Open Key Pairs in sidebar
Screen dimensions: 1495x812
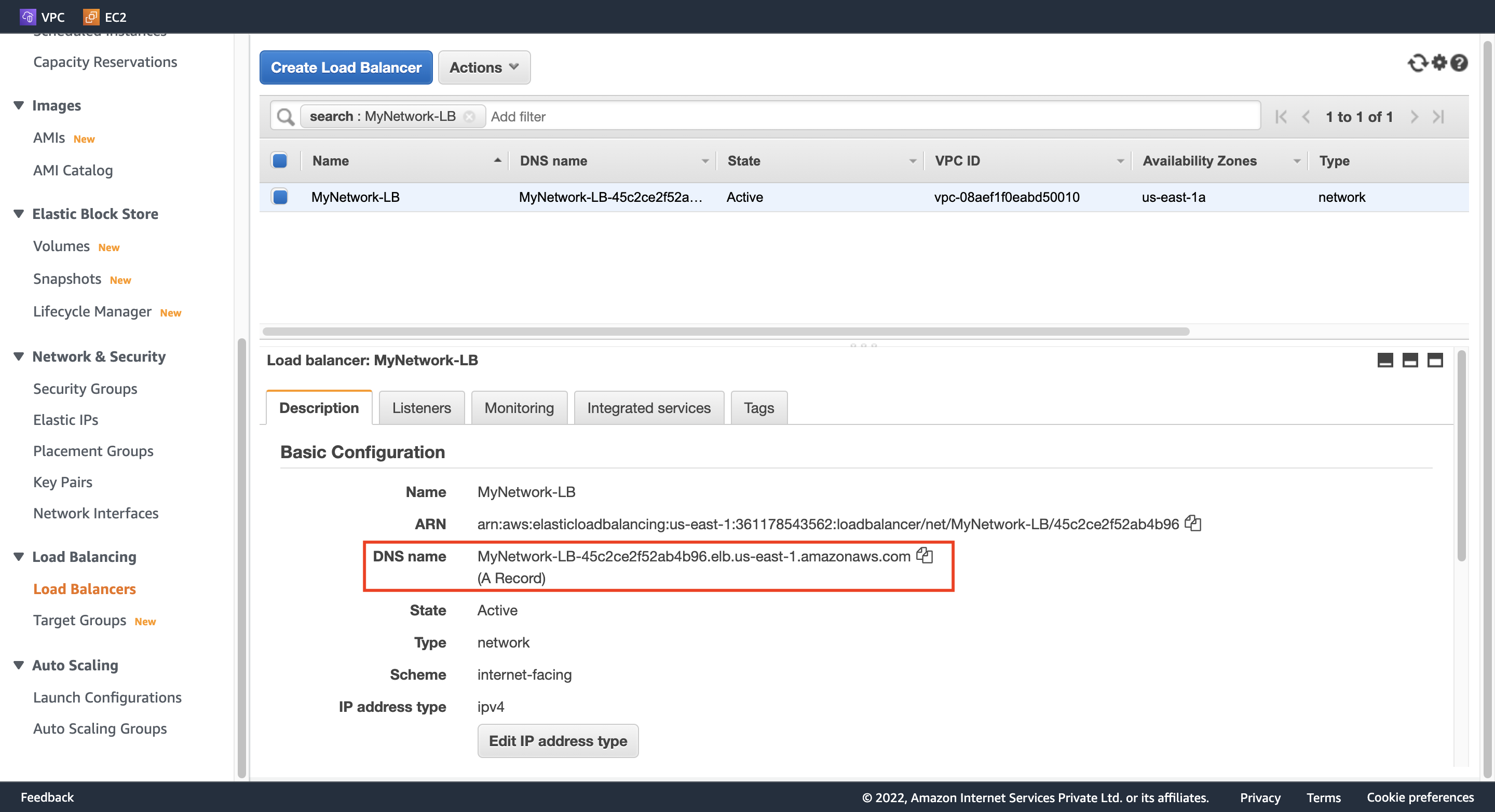[x=63, y=482]
